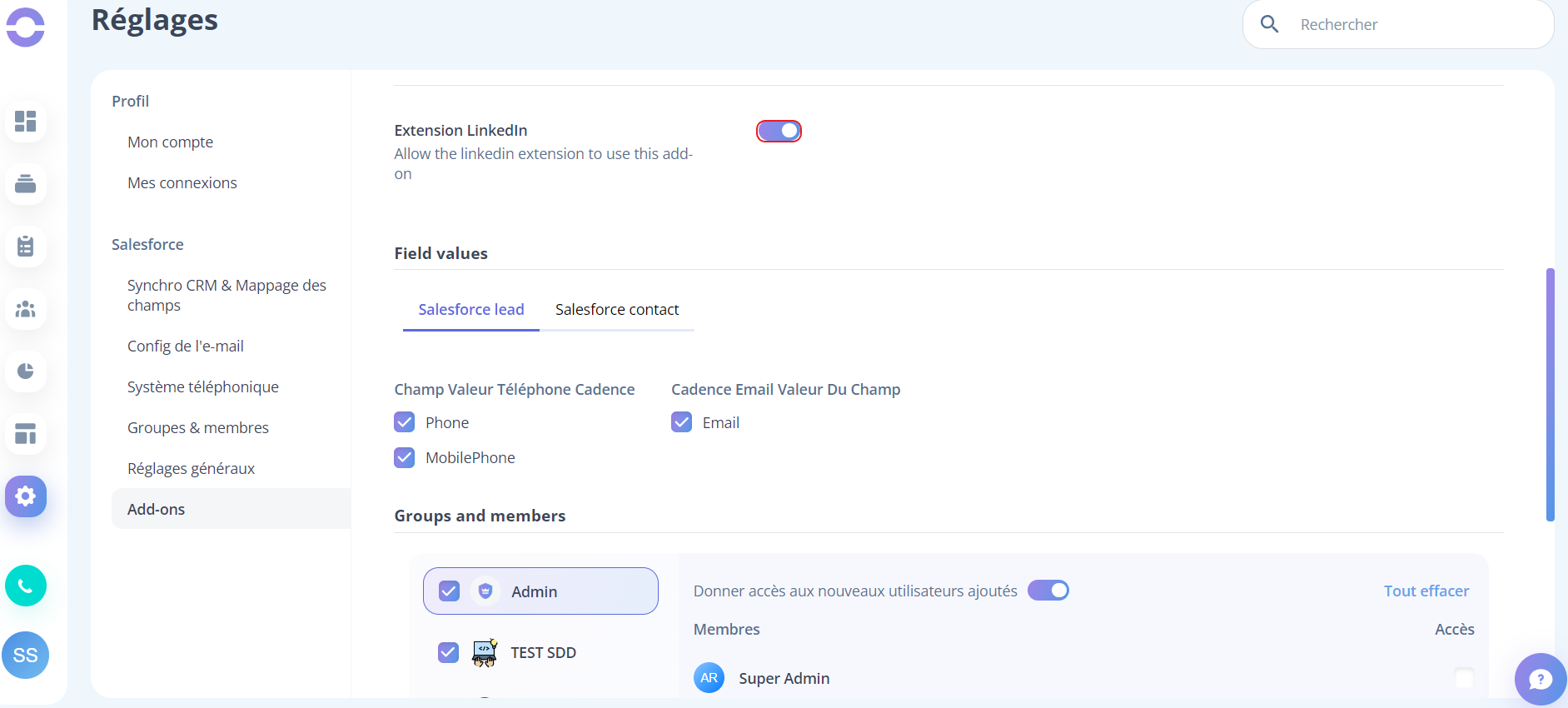
Task: Click the Tout effacer link
Action: click(1426, 591)
